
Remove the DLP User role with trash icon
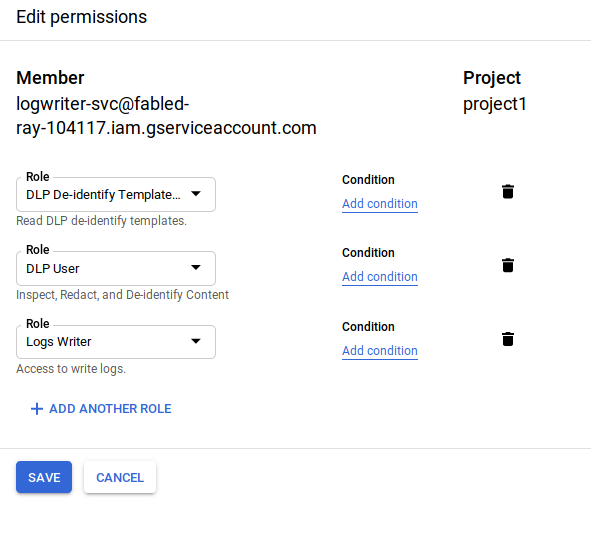(x=508, y=265)
